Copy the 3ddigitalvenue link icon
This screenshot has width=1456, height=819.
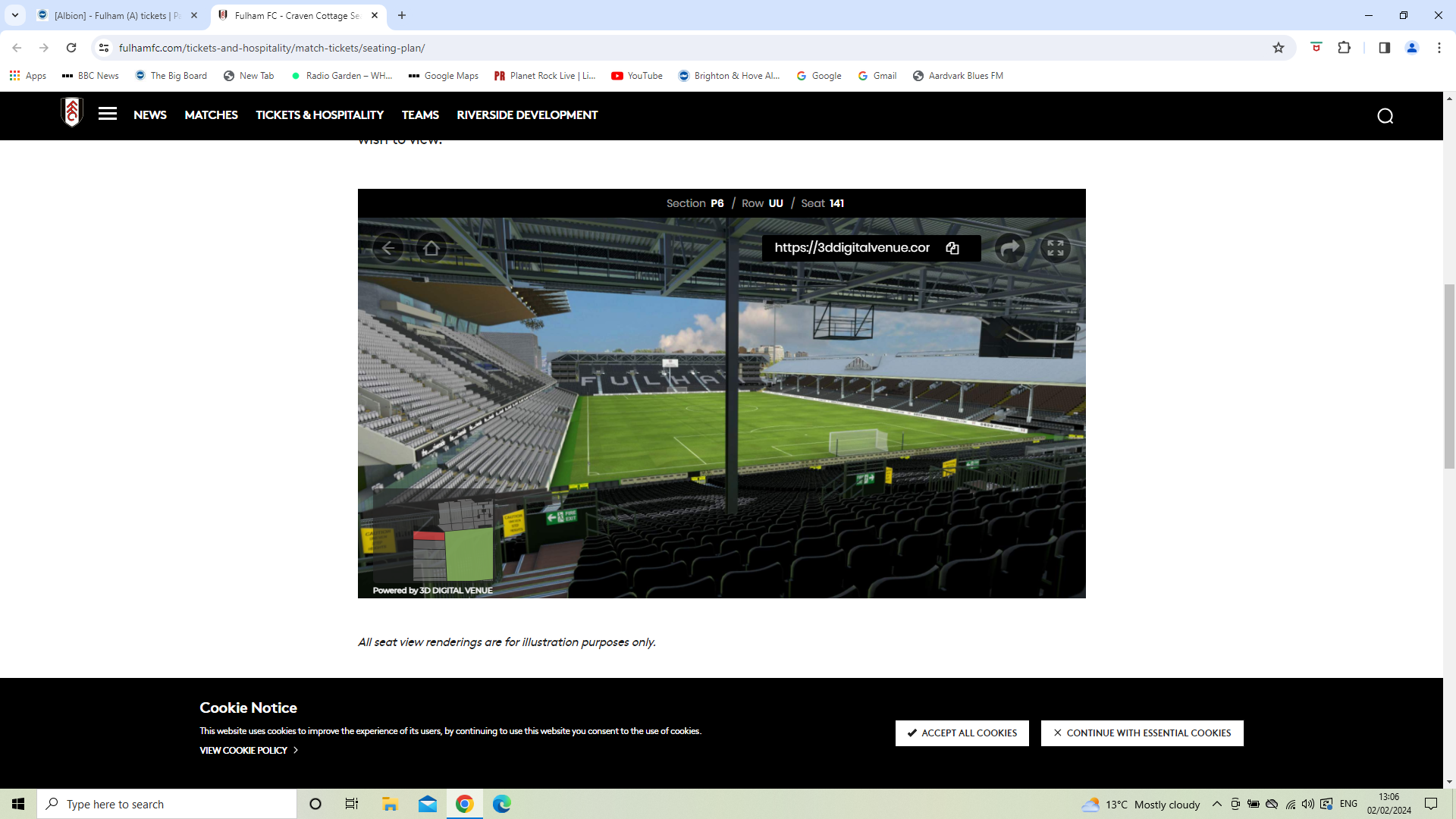(952, 248)
